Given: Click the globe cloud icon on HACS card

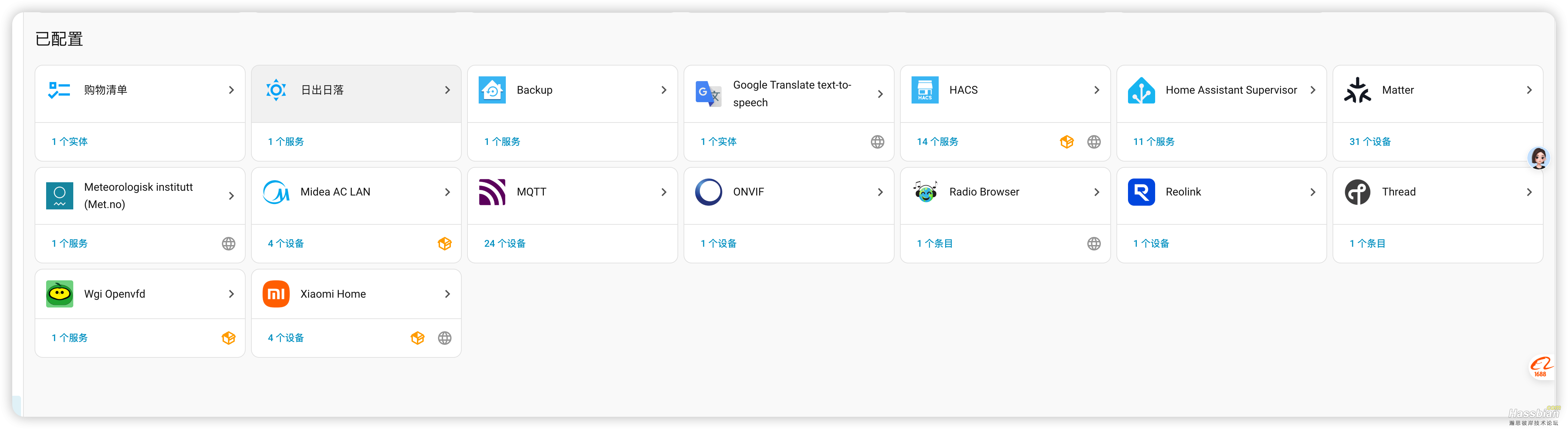Looking at the screenshot, I should [x=1094, y=142].
